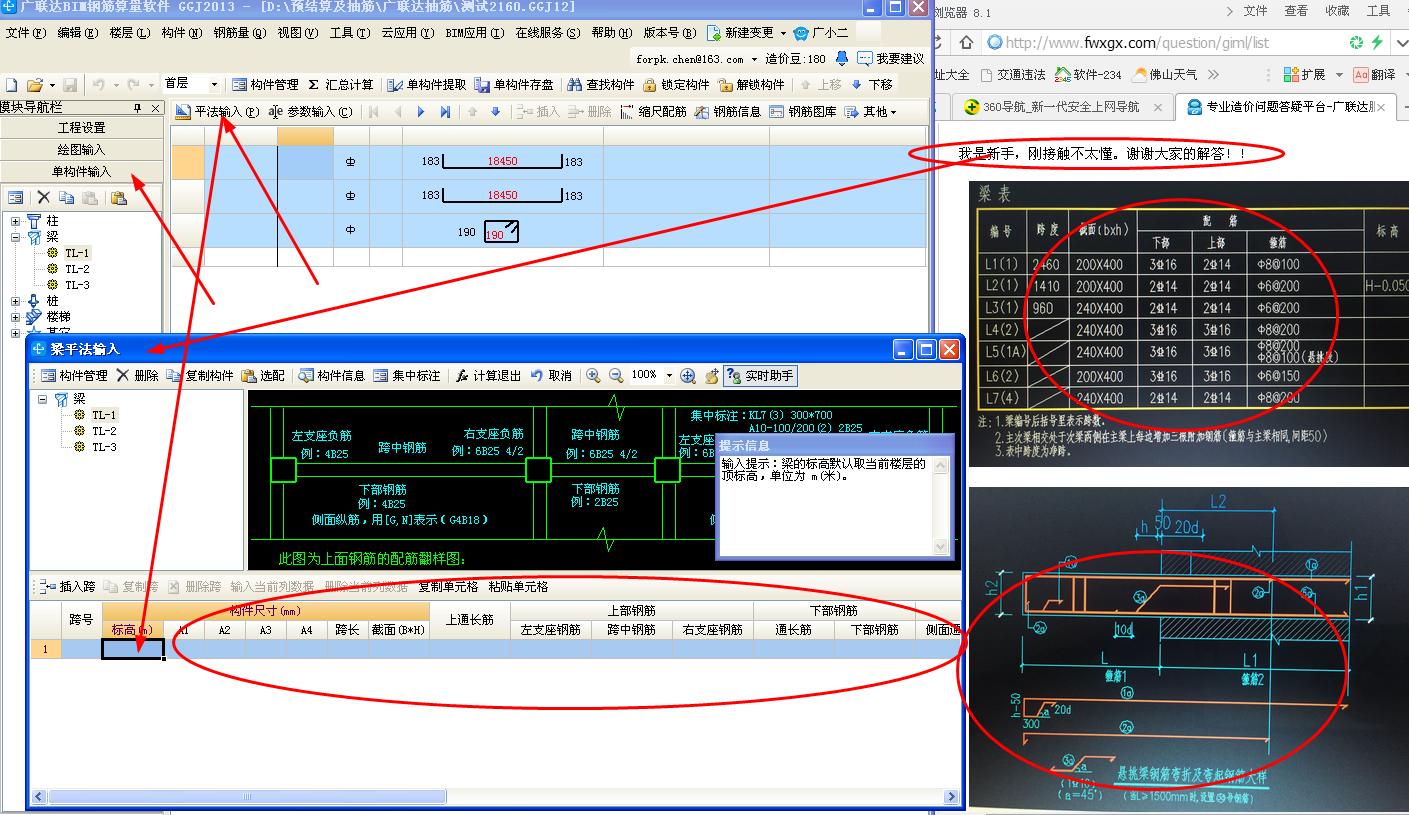The height and width of the screenshot is (815, 1409).
Task: Open the 云应用(Y) menu
Action: [x=408, y=33]
